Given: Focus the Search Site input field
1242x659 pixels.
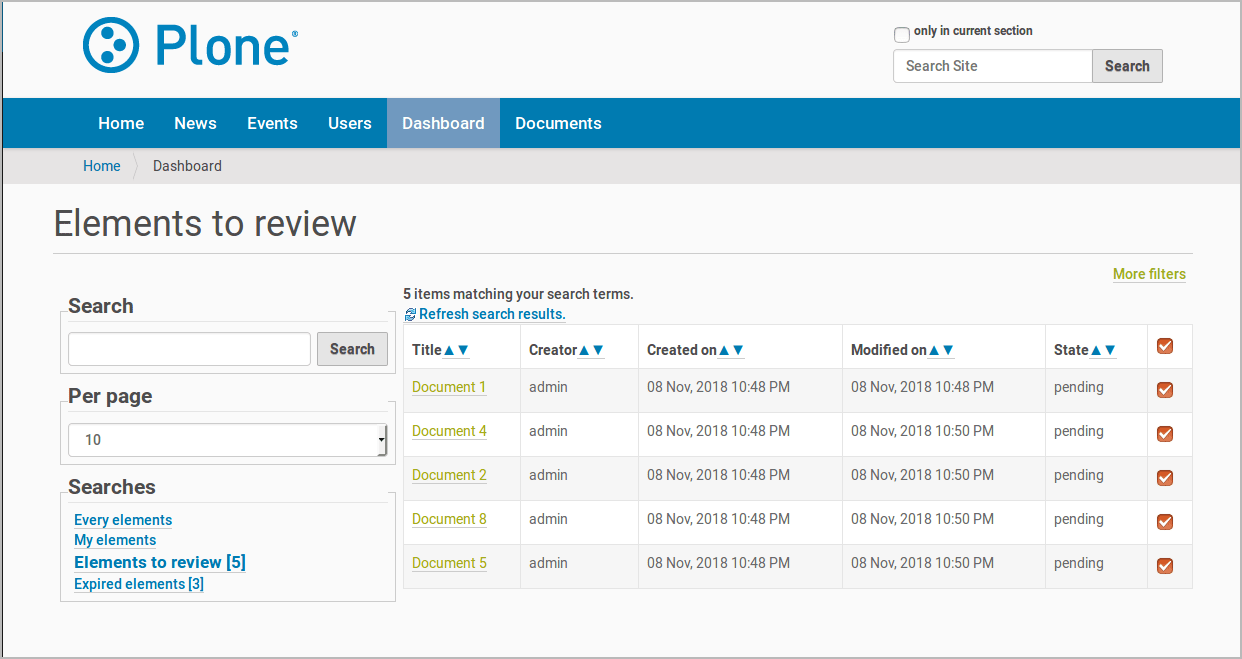Looking at the screenshot, I should pyautogui.click(x=992, y=66).
